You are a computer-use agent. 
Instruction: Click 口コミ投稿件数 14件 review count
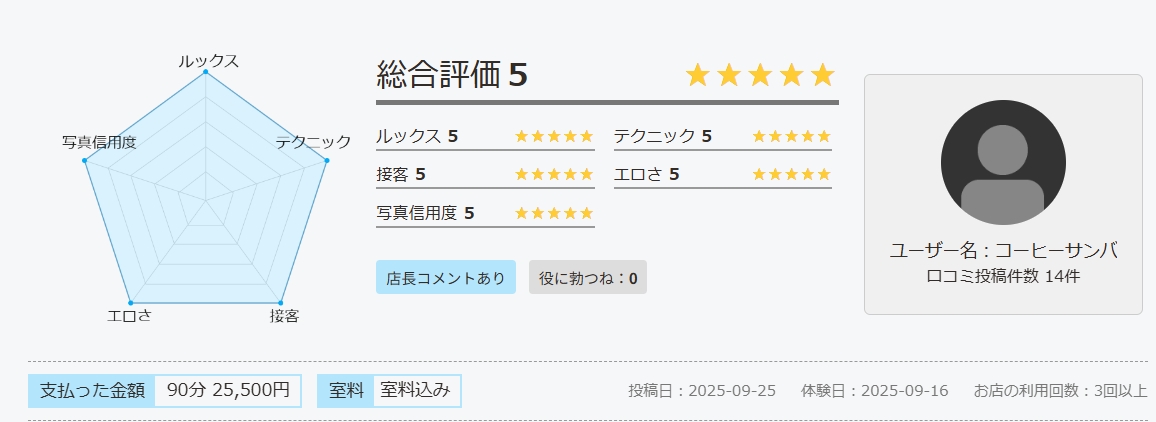[x=1003, y=276]
